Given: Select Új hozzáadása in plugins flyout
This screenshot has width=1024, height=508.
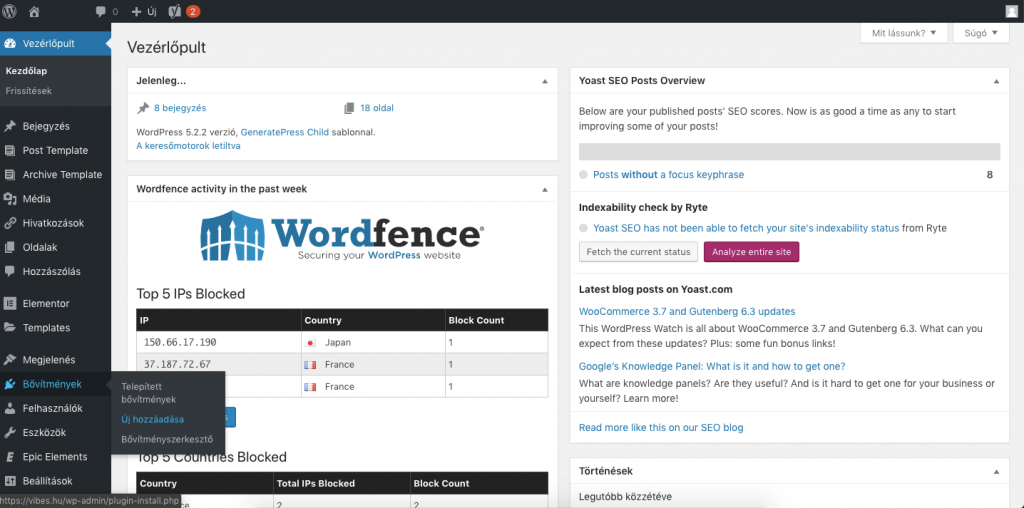Looking at the screenshot, I should 153,419.
